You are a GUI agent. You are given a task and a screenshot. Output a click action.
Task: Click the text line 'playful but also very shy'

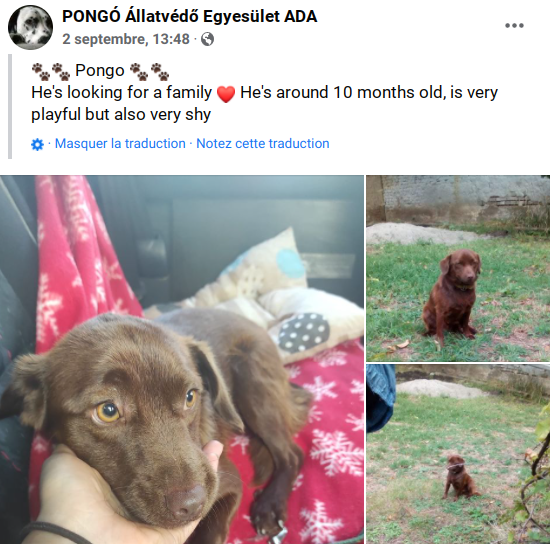[121, 115]
